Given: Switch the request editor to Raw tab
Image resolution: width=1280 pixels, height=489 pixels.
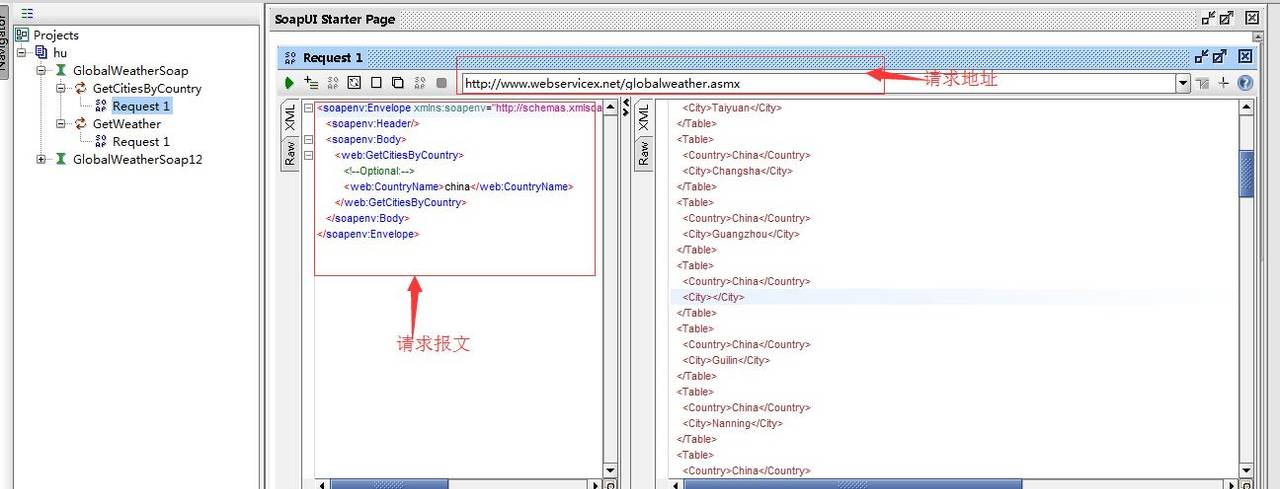Looking at the screenshot, I should point(290,152).
